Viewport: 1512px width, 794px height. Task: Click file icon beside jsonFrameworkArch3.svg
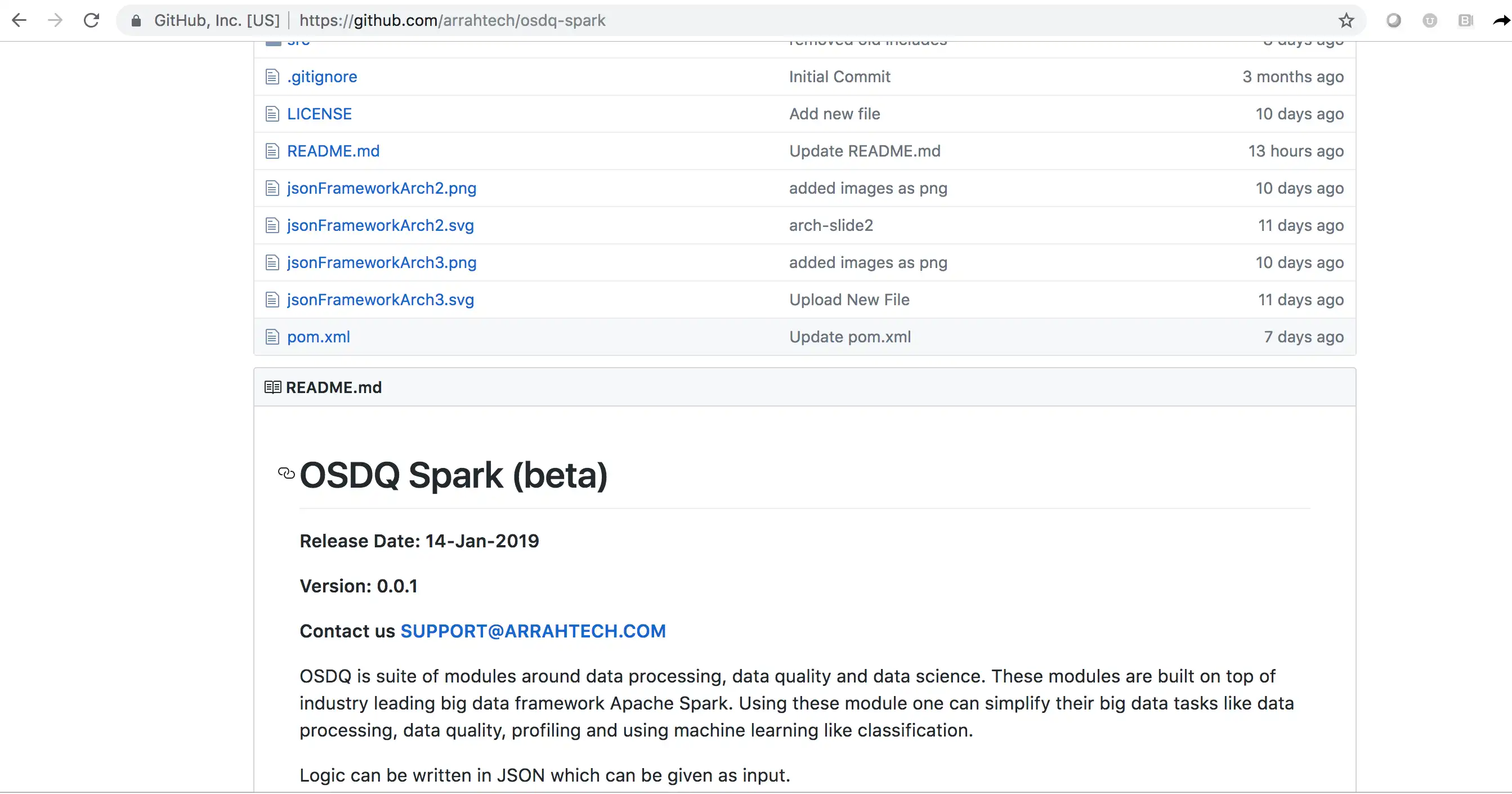(272, 300)
